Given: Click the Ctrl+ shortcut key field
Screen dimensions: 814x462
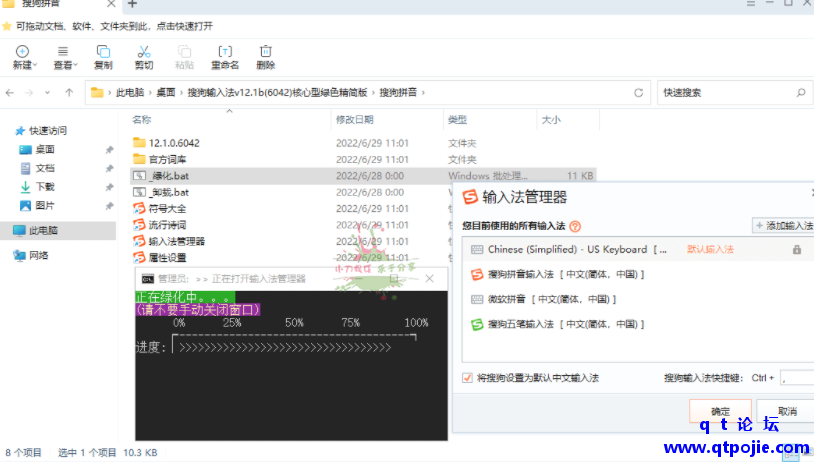Looking at the screenshot, I should (797, 378).
